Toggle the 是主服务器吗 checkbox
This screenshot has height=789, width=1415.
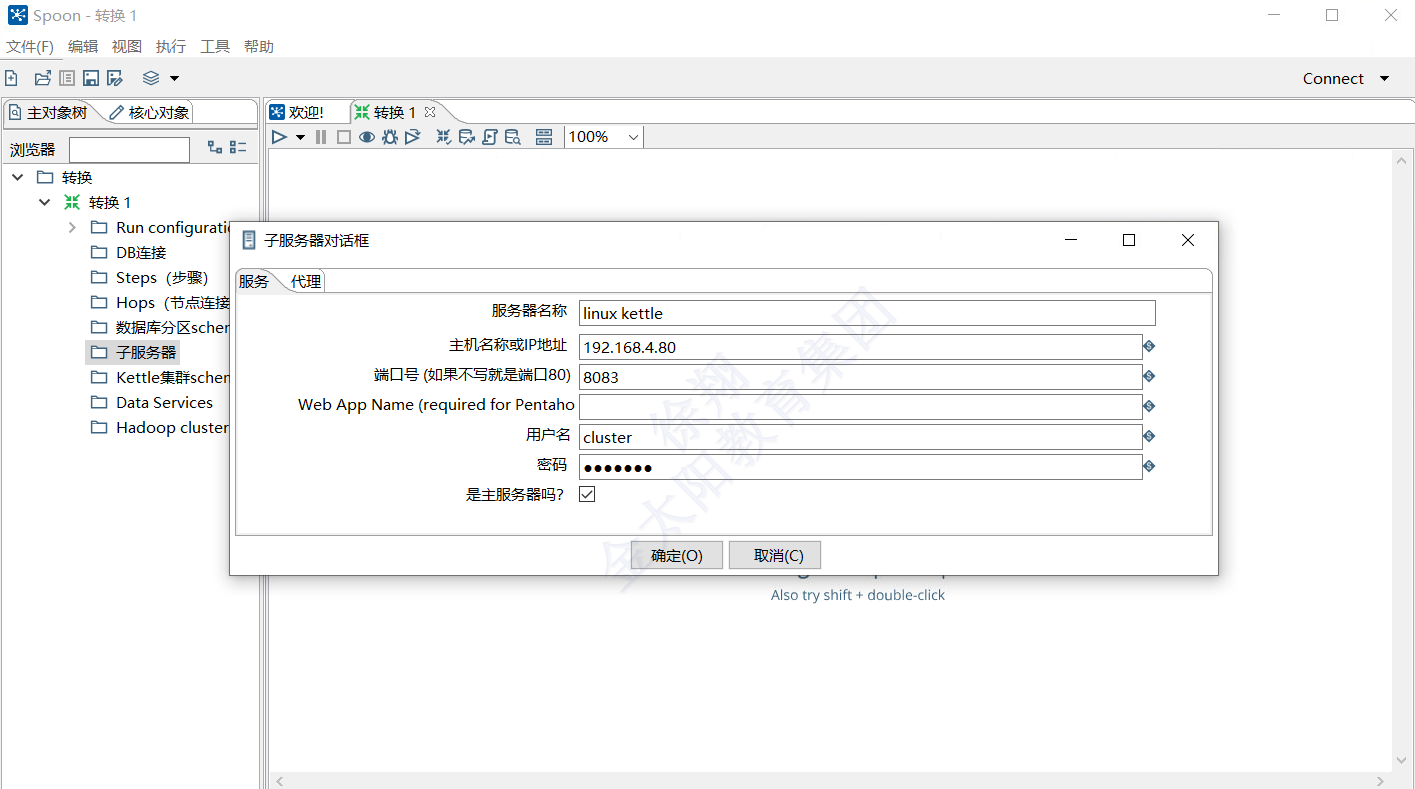(587, 493)
